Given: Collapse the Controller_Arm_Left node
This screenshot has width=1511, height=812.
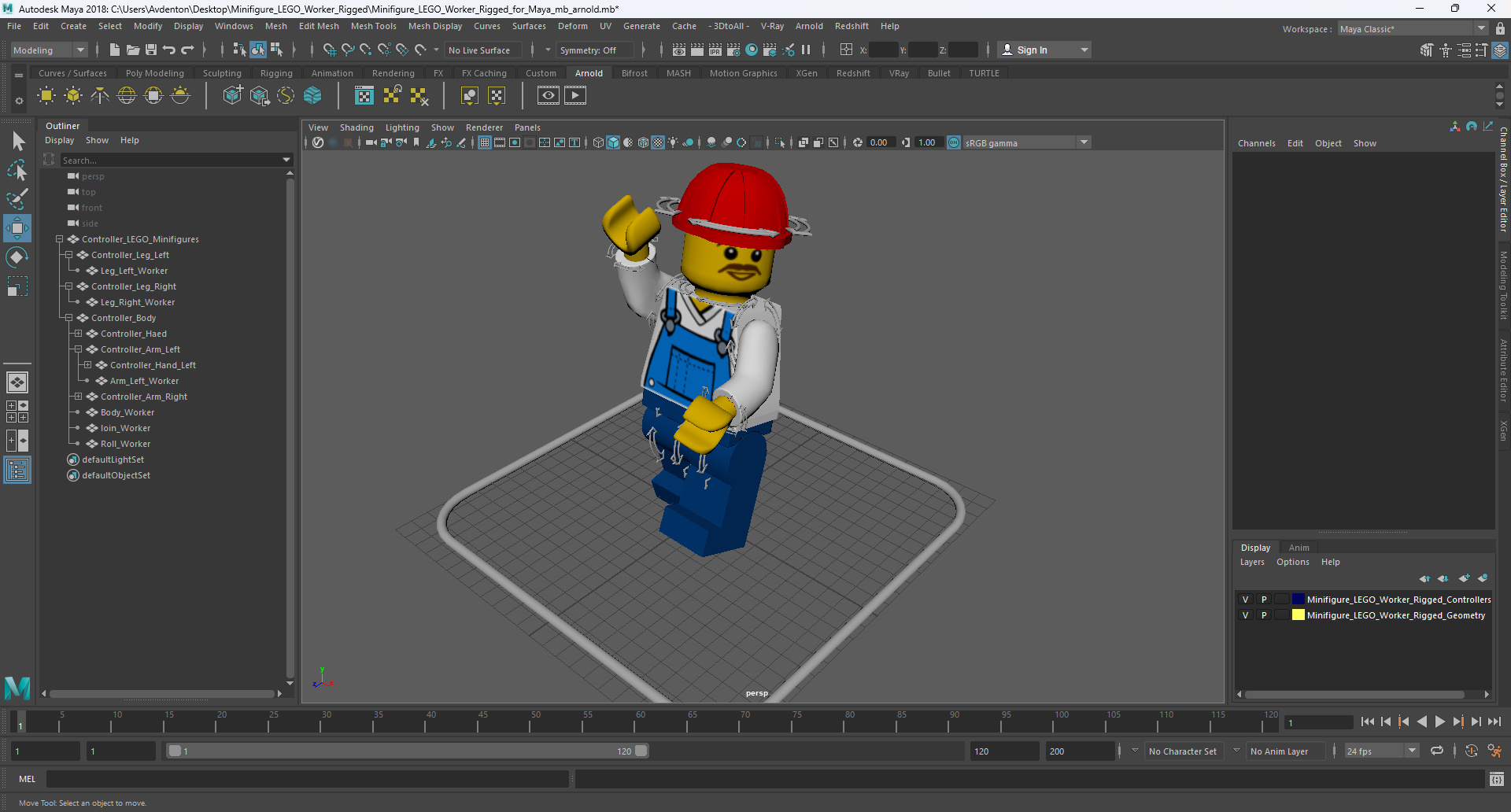Looking at the screenshot, I should click(78, 349).
